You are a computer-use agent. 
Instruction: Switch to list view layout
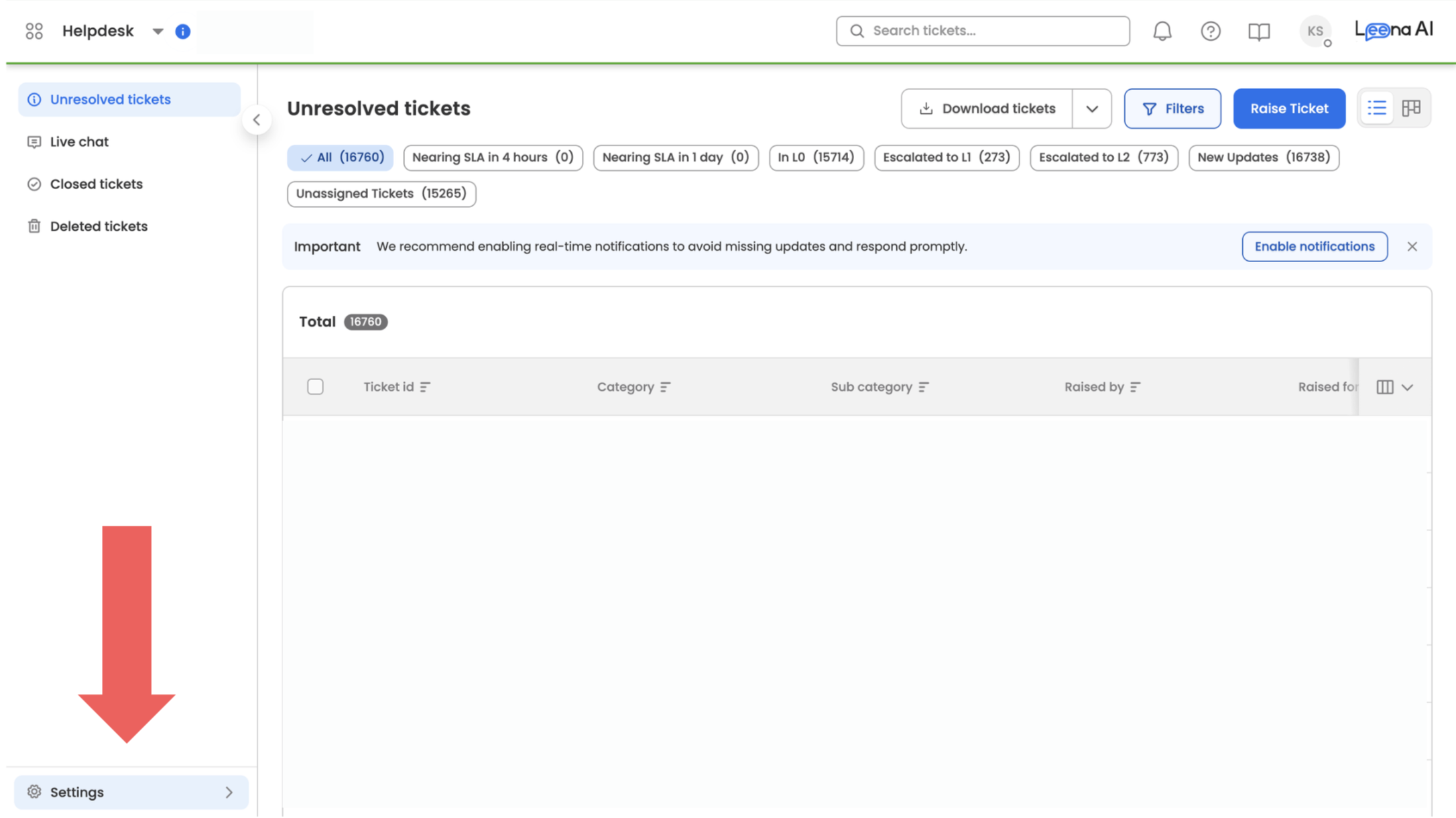tap(1377, 108)
